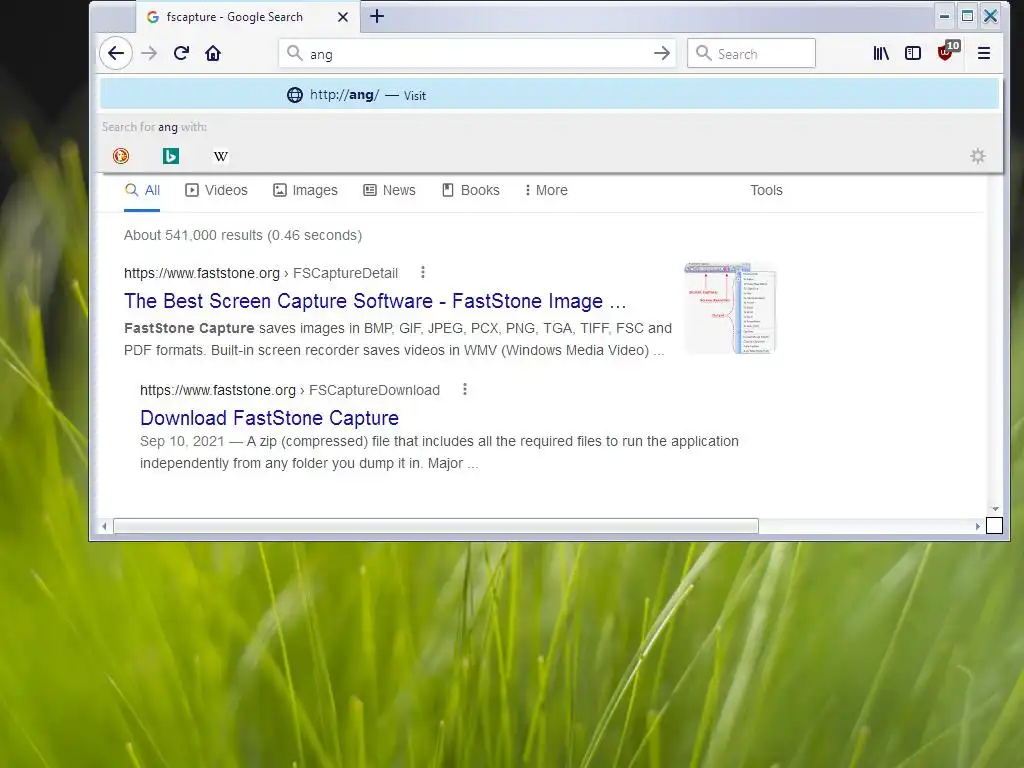1024x768 pixels.
Task: Open the Download FastStone Capture link
Action: tap(269, 418)
